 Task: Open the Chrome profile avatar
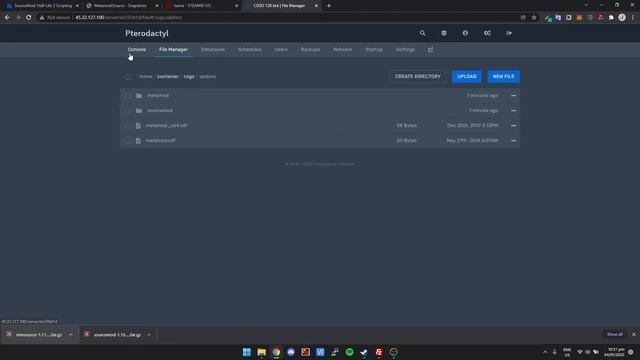[622, 18]
